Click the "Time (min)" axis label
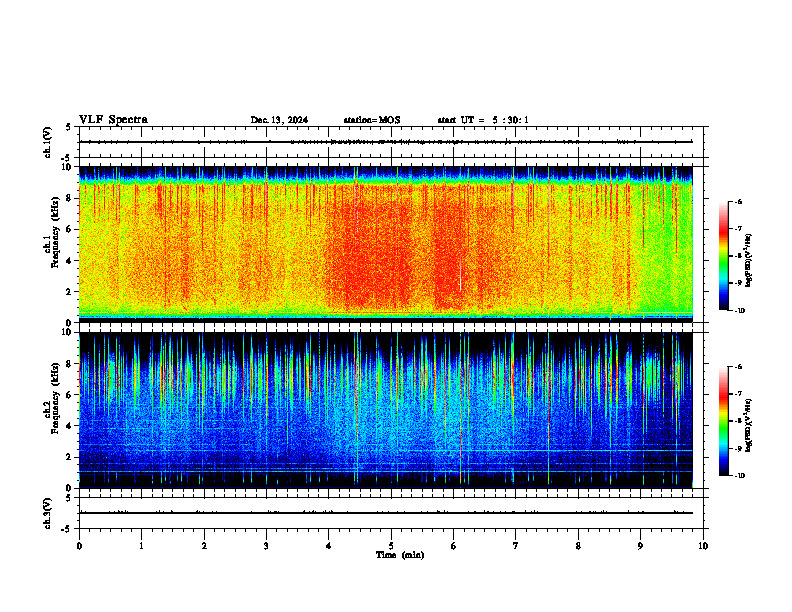792x612 pixels. point(400,555)
